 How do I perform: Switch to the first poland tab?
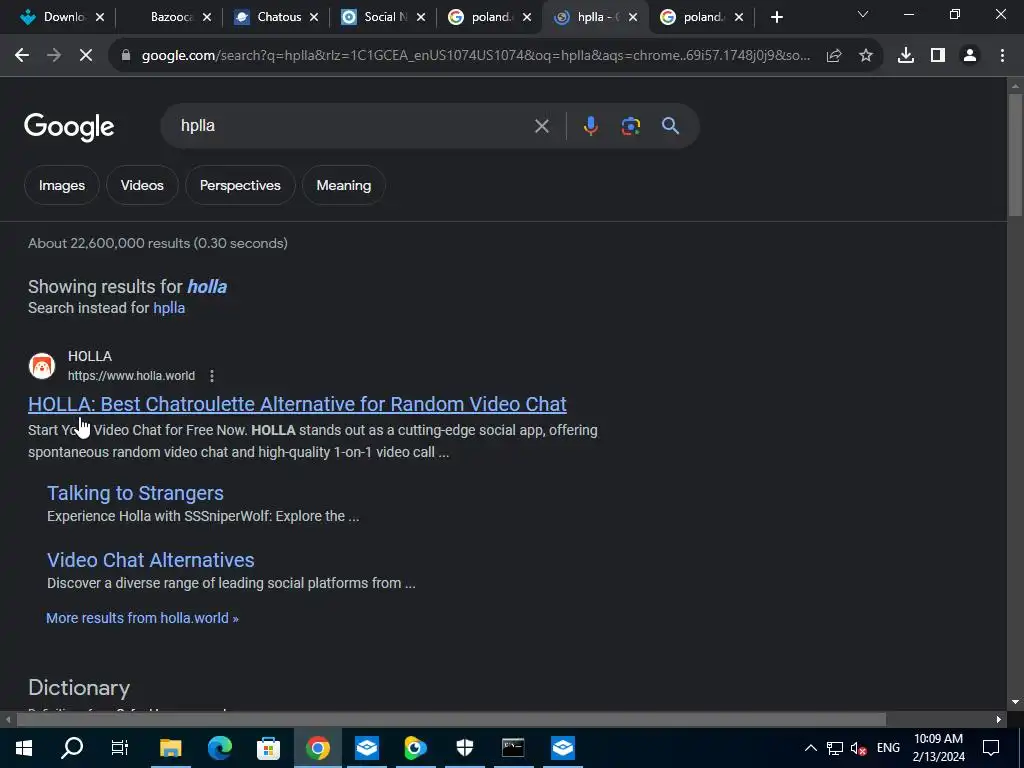[487, 17]
